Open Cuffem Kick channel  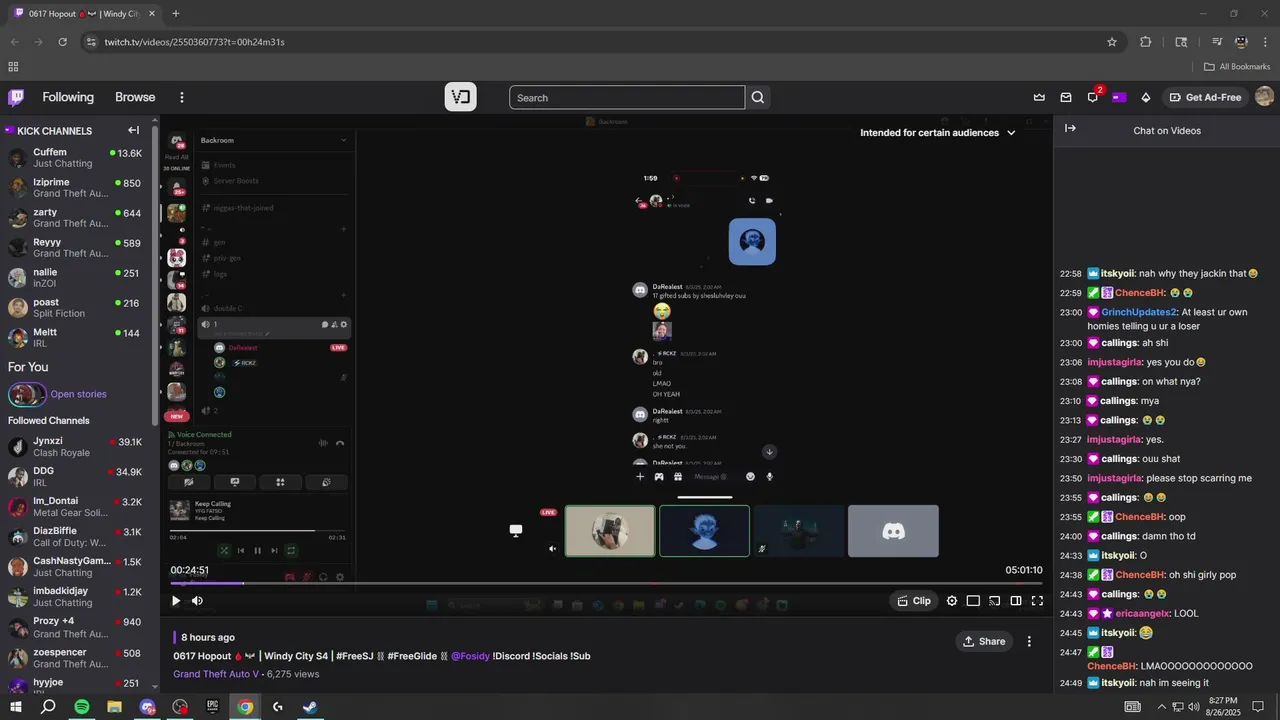coord(75,158)
